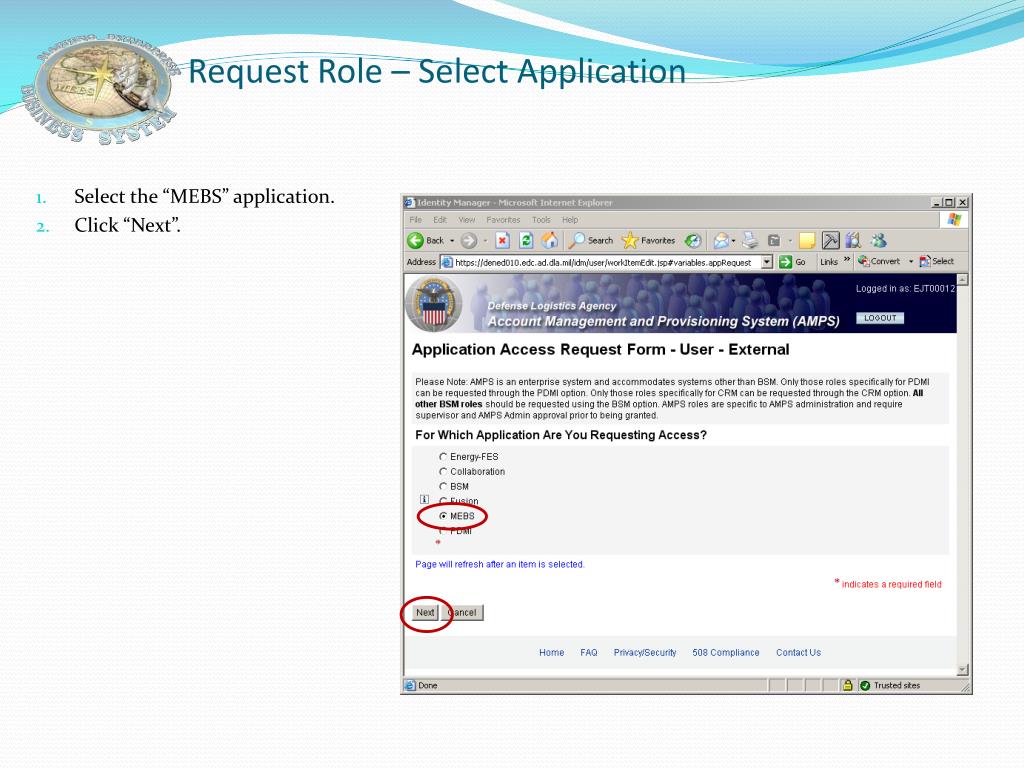1024x768 pixels.
Task: Click the Convert toolbar icon
Action: (x=879, y=261)
